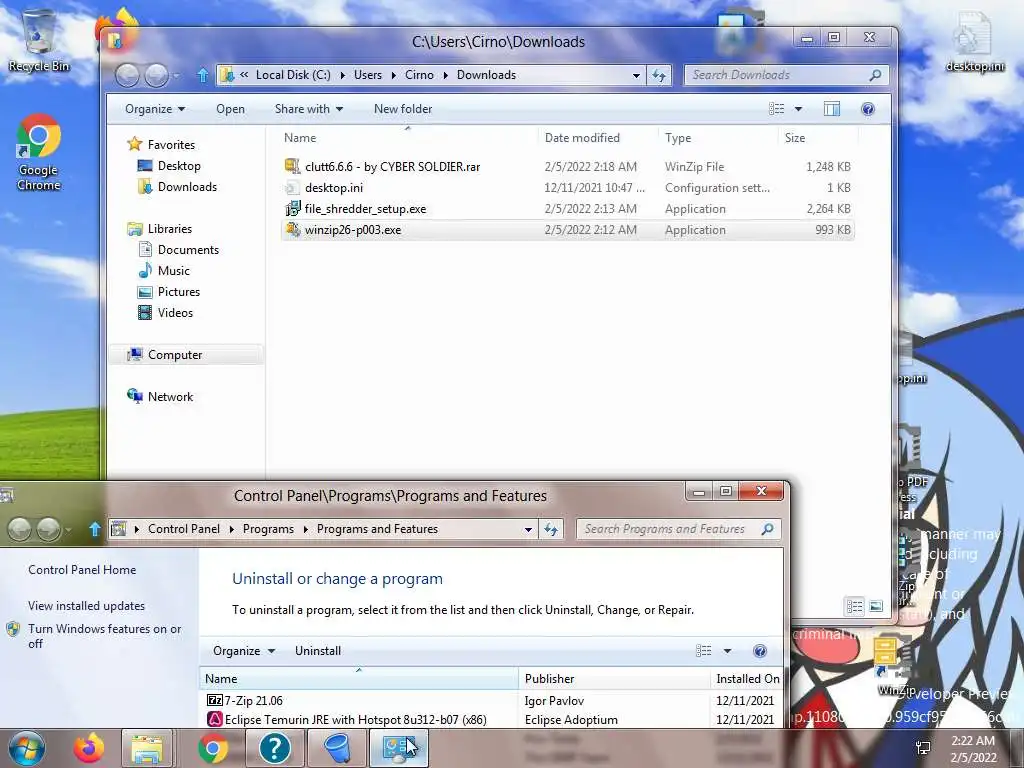Select Network in navigation pane
Image resolution: width=1024 pixels, height=768 pixels.
160,396
